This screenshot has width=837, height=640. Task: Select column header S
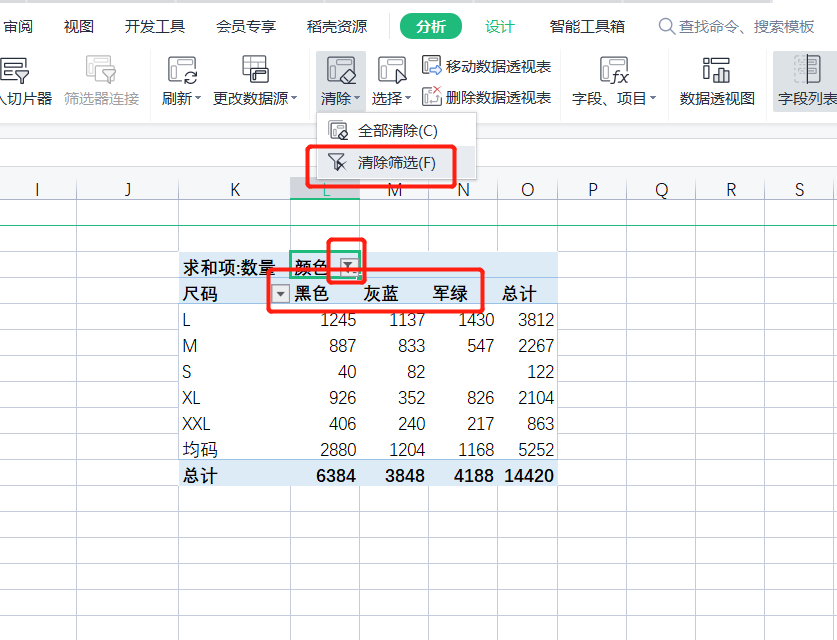click(x=799, y=189)
